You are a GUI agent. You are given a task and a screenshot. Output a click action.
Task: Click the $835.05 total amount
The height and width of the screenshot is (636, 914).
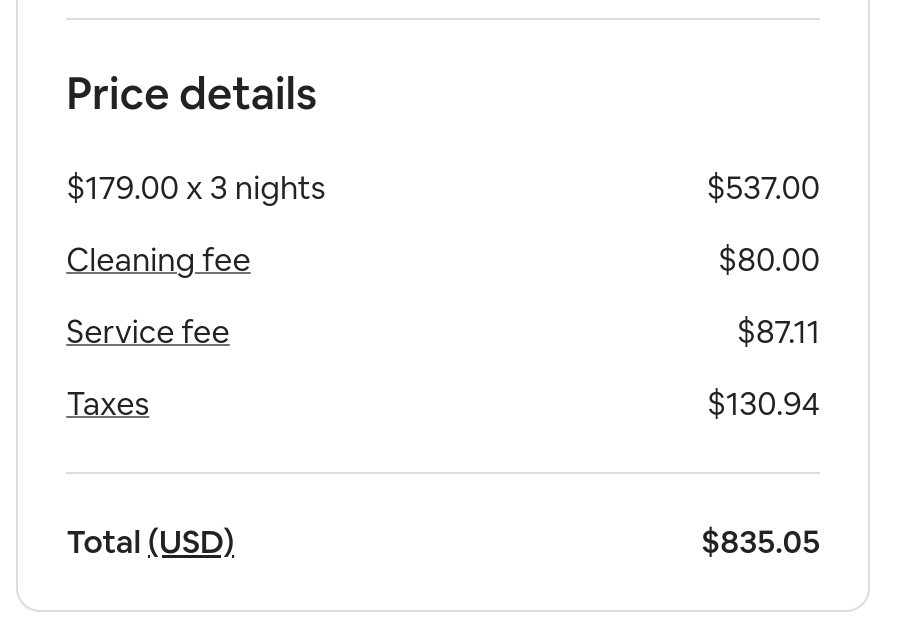coord(760,542)
